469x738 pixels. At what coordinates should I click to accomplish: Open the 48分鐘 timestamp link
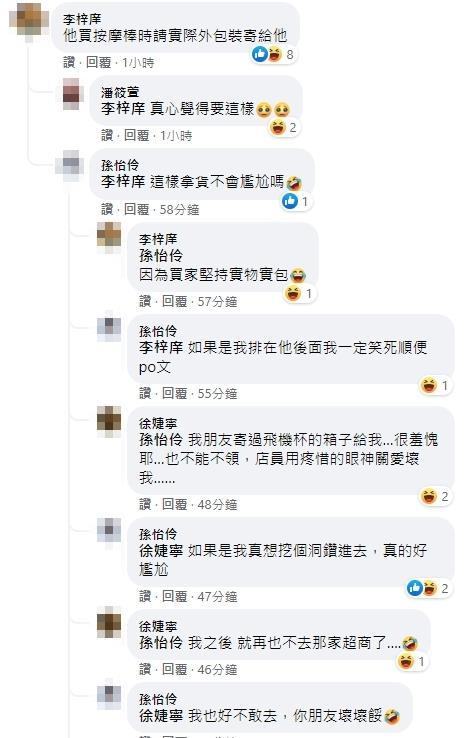(217, 505)
